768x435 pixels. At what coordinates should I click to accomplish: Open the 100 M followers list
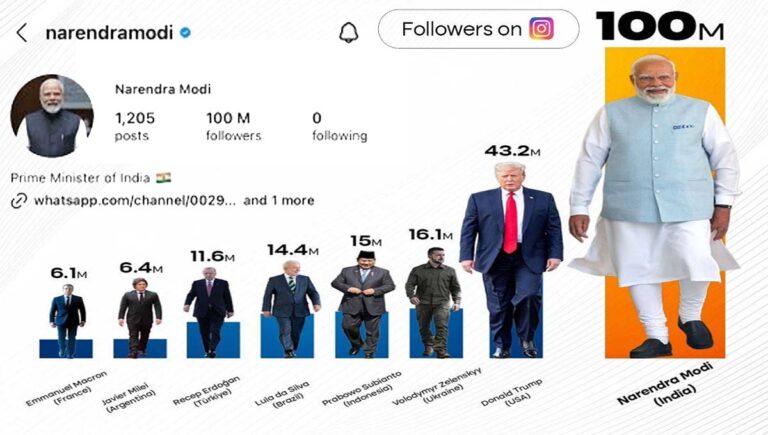233,126
